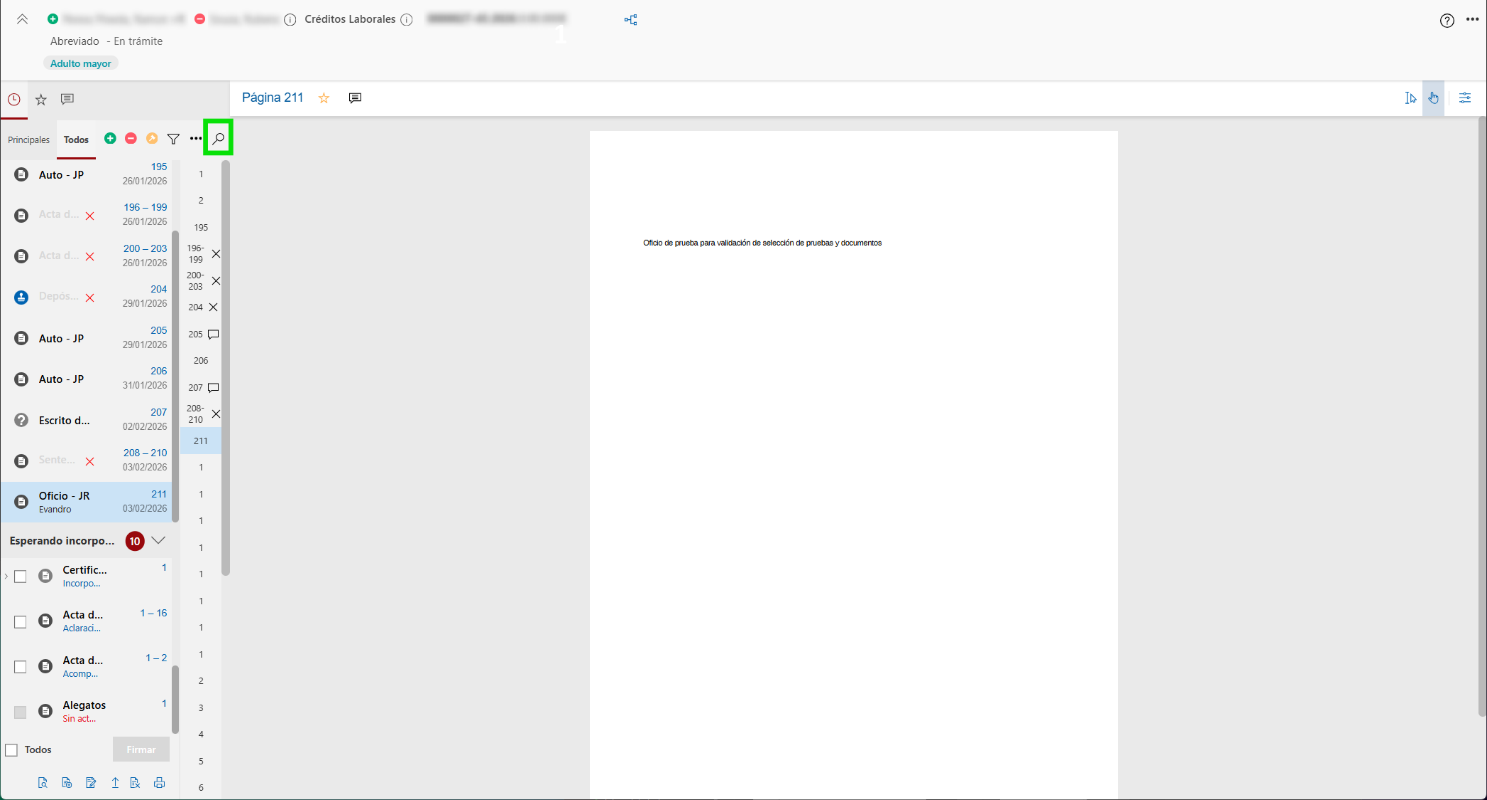Click the red minus circle icon
Image resolution: width=1487 pixels, height=800 pixels.
[131, 139]
